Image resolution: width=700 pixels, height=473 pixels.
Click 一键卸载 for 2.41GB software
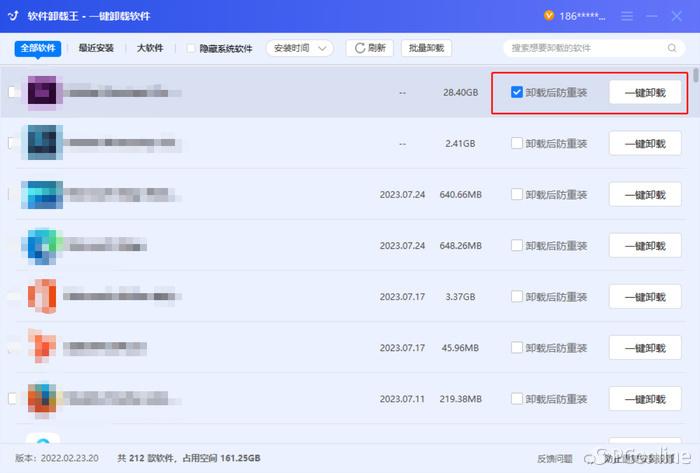coord(645,143)
